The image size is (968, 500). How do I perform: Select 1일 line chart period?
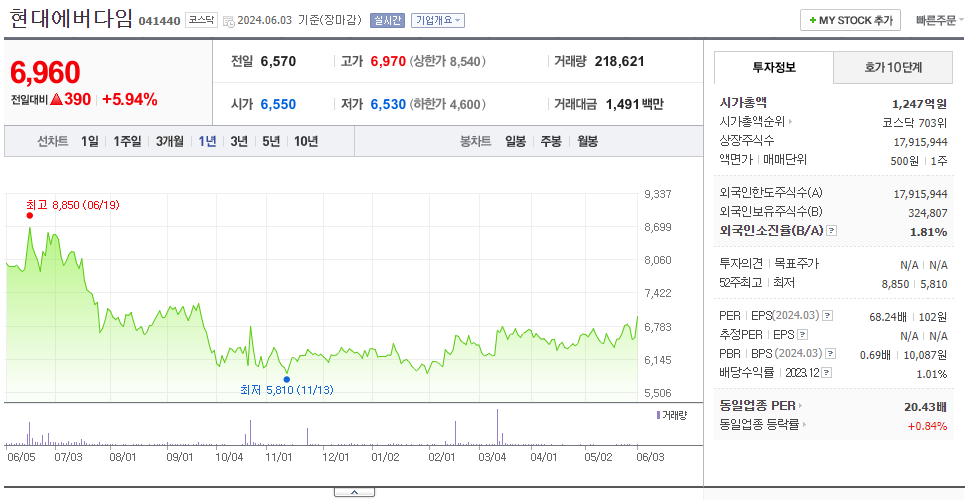(90, 141)
